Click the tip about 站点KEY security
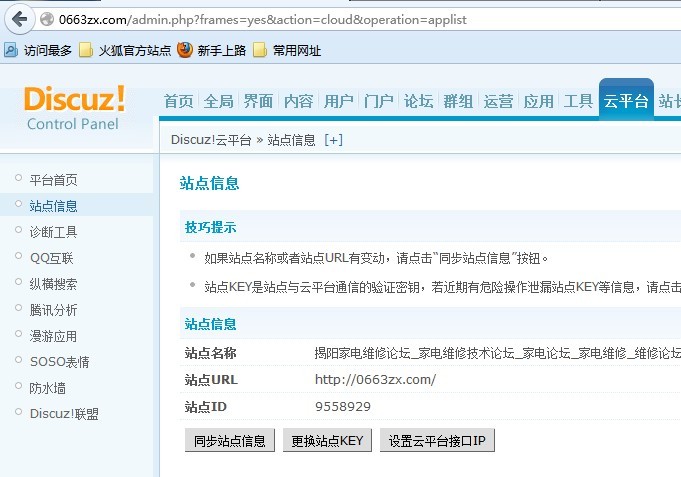This screenshot has width=681, height=477. [442, 287]
